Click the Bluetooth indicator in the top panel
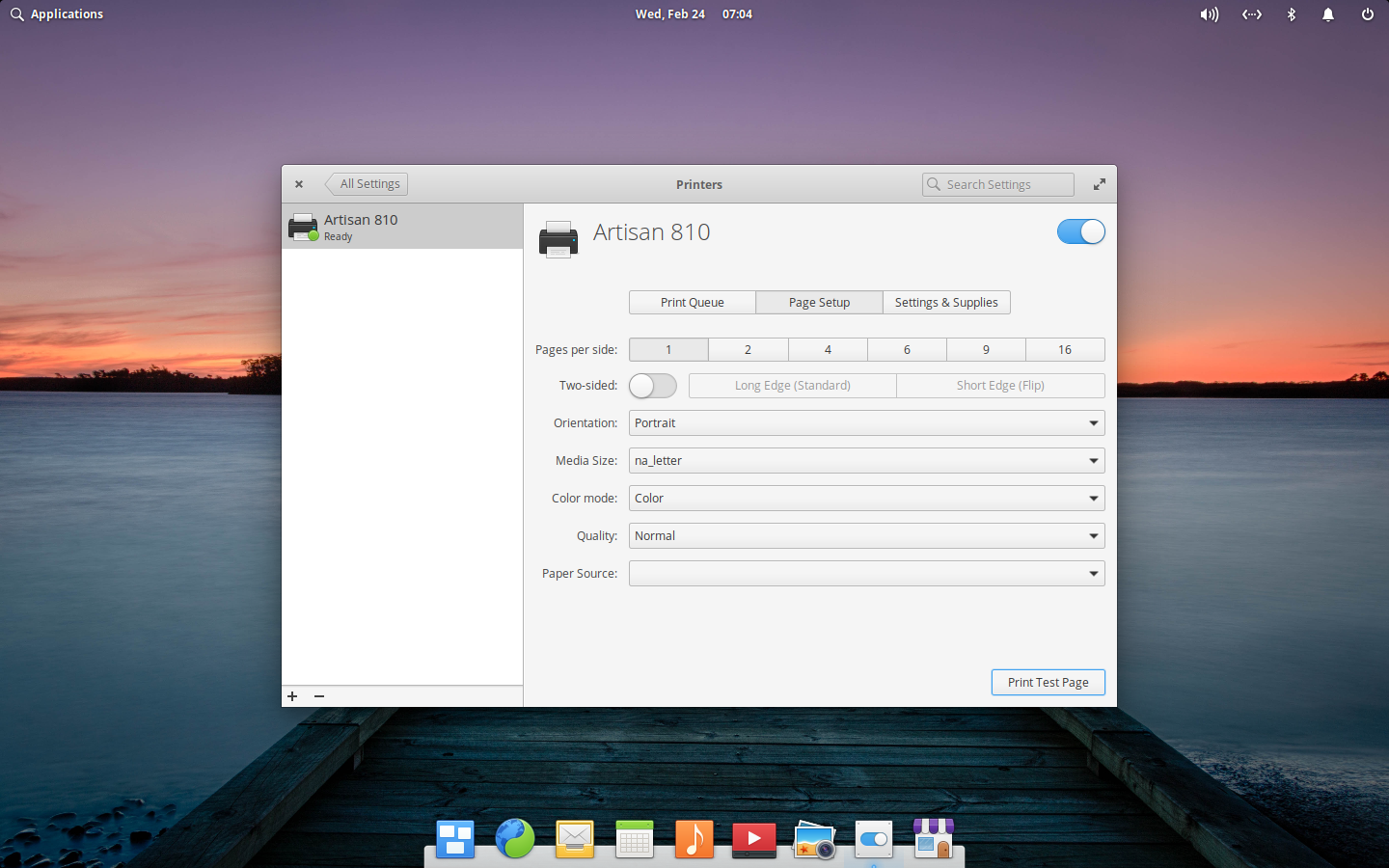The image size is (1389, 868). [x=1291, y=14]
